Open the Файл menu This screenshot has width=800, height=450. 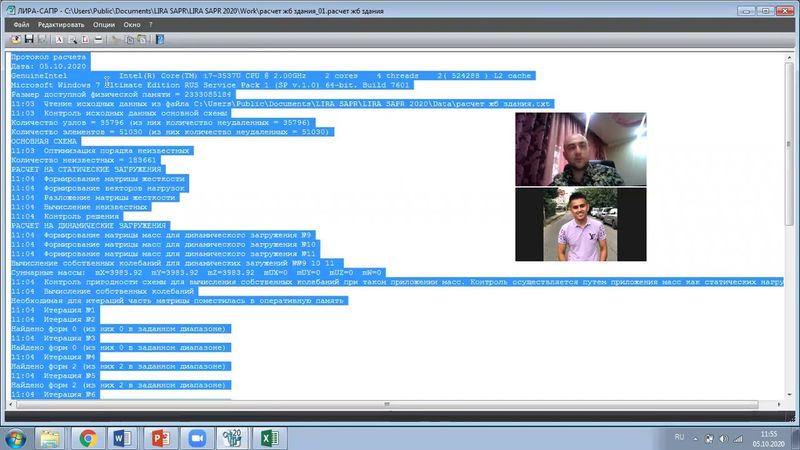pyautogui.click(x=25, y=22)
